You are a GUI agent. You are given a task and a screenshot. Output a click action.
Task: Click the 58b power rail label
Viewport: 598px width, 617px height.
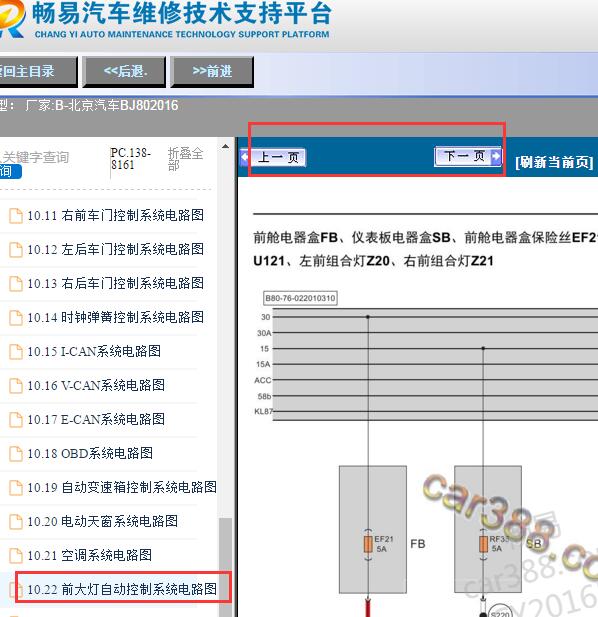coord(264,396)
